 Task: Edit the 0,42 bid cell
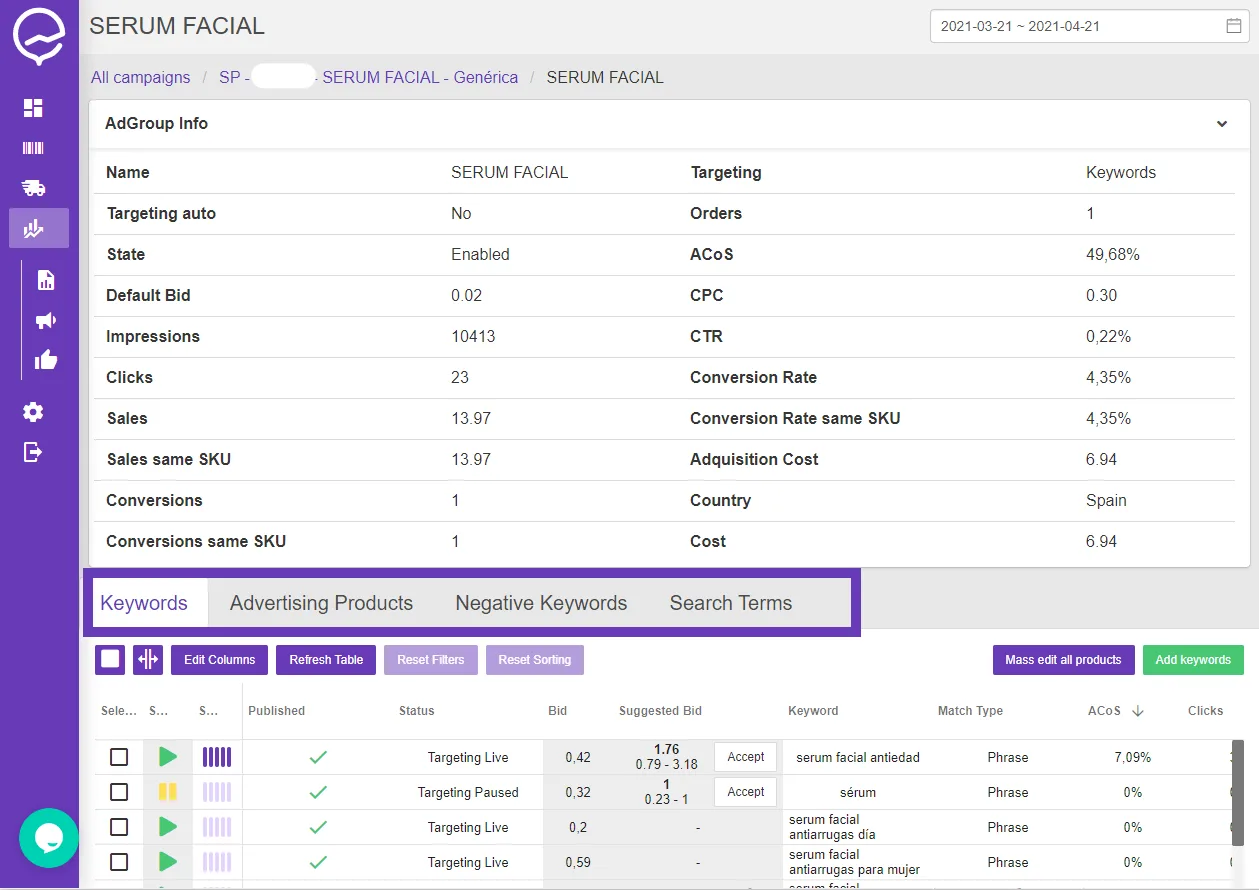(578, 757)
